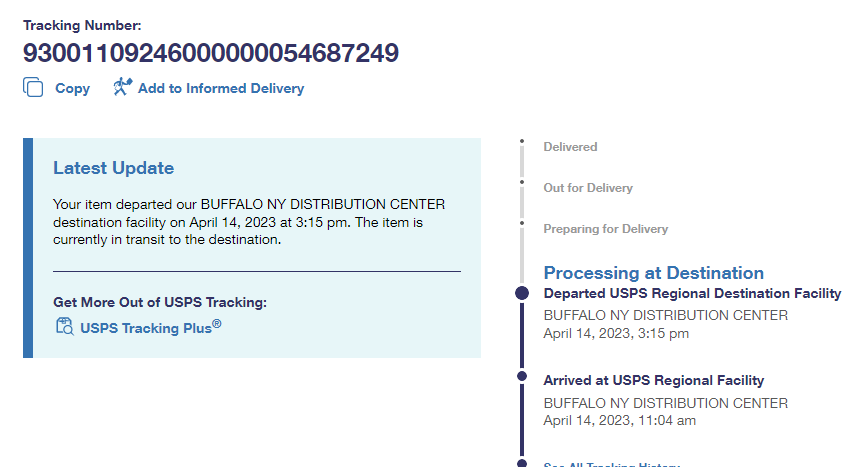Click the Latest Update message paragraph

[x=249, y=222]
